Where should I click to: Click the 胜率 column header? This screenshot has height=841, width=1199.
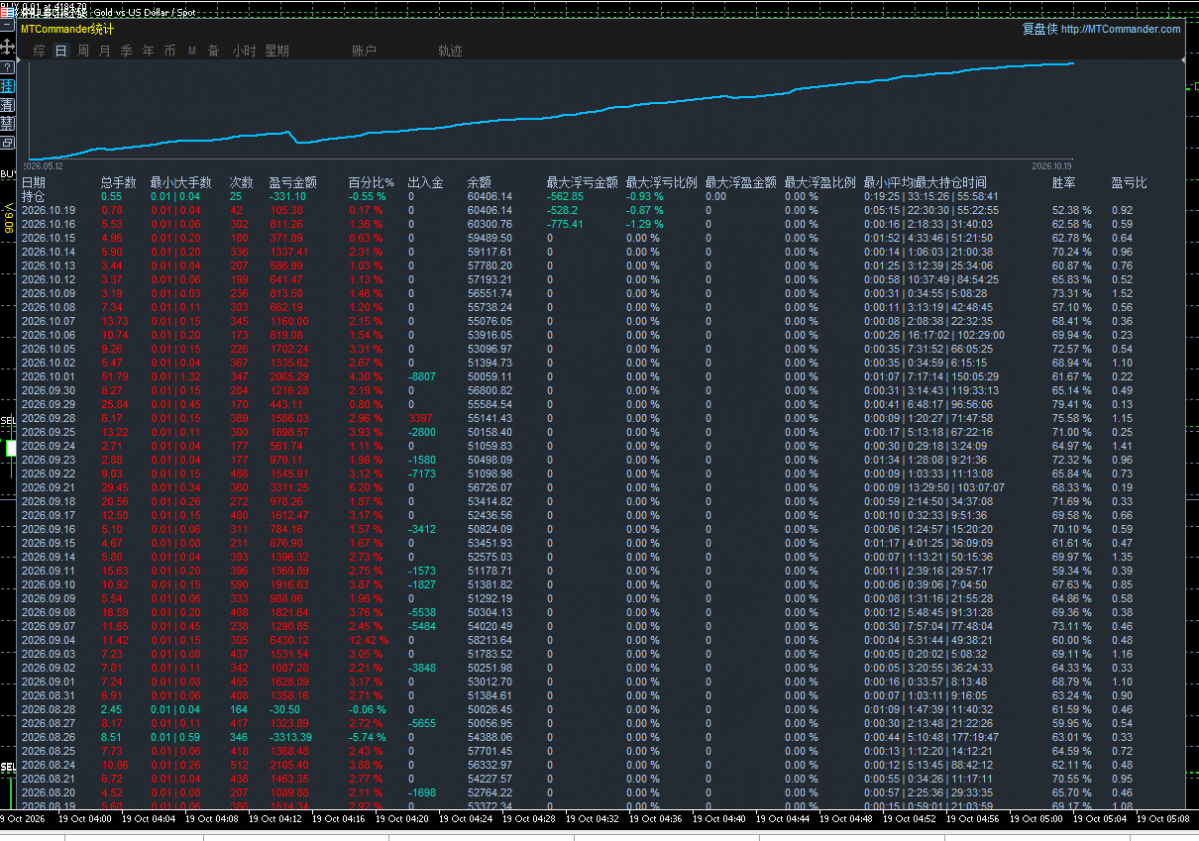pos(1064,182)
